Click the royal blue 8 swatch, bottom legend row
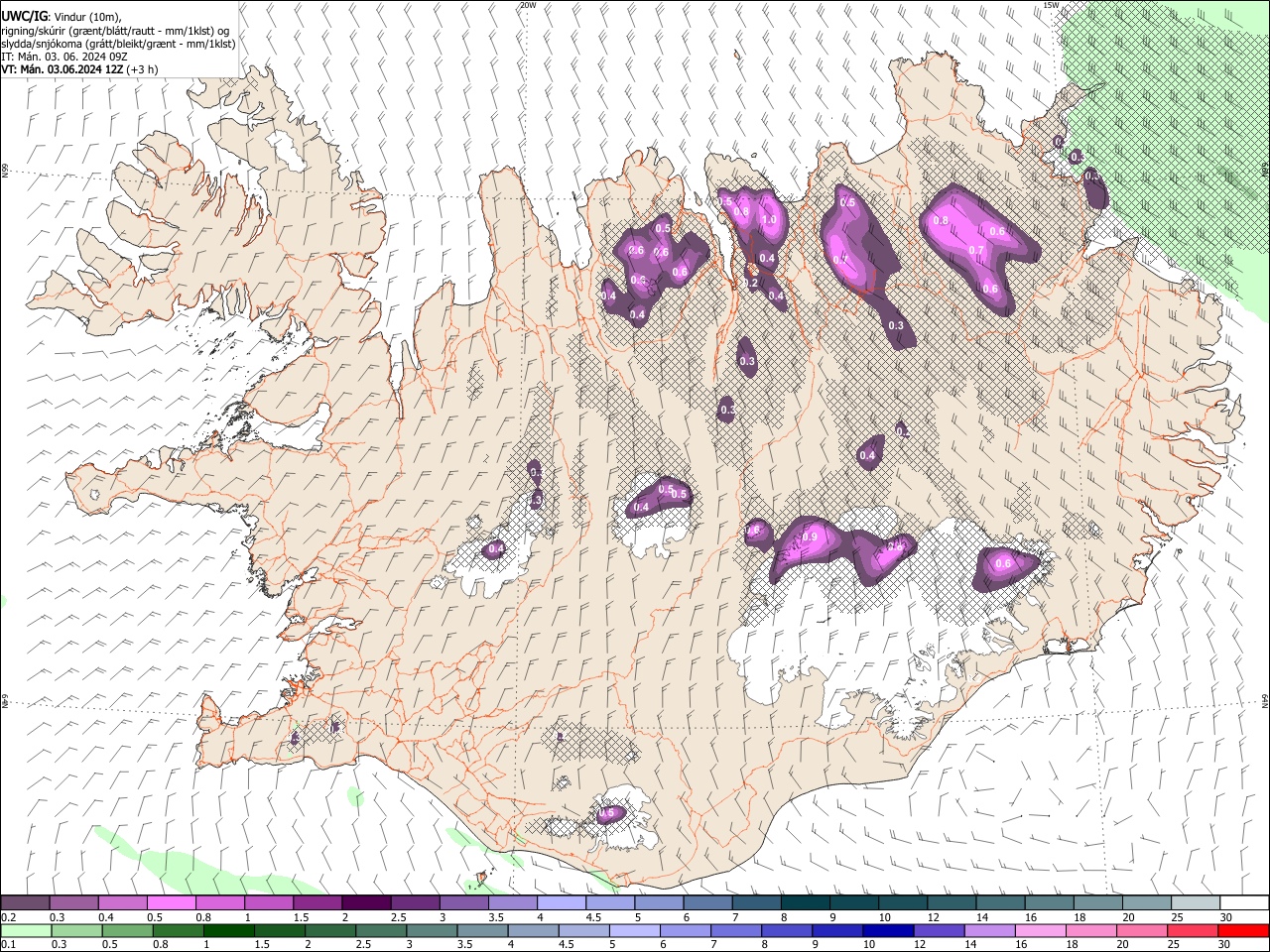Viewport: 1270px width, 952px height. pos(787,931)
